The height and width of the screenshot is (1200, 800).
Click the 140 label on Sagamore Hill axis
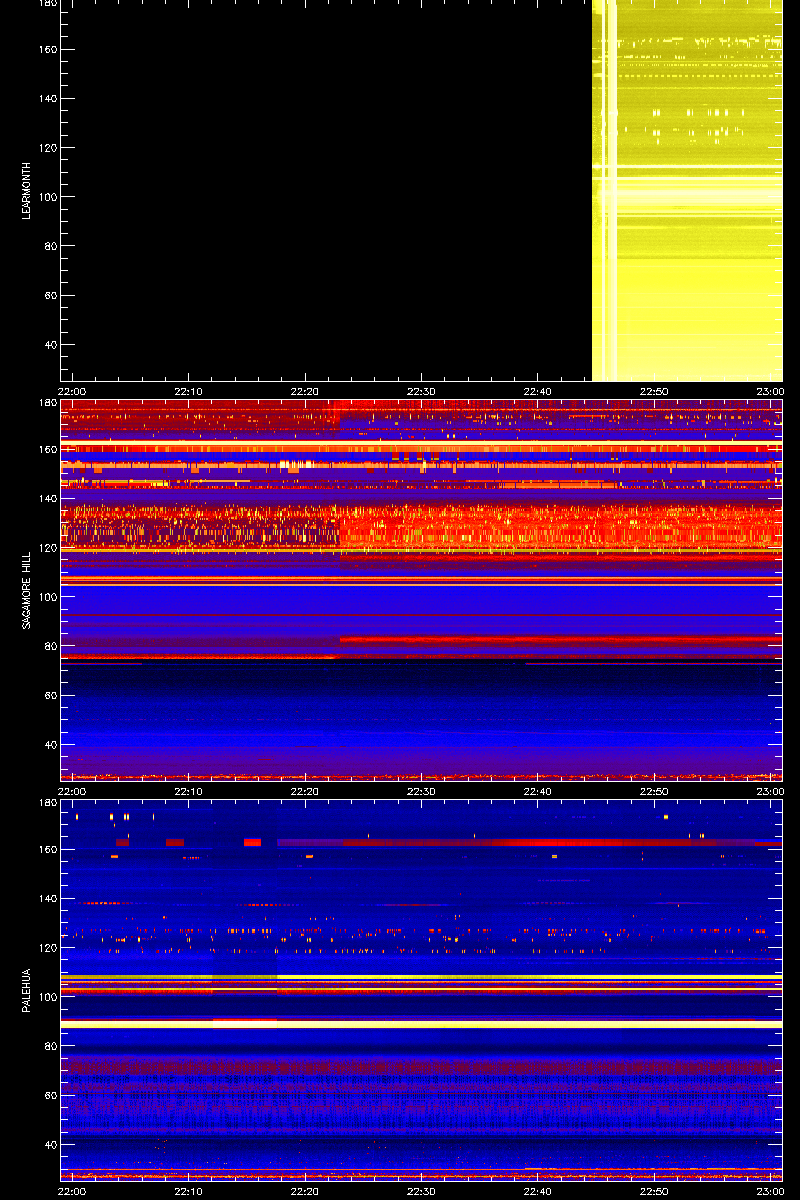(x=47, y=499)
